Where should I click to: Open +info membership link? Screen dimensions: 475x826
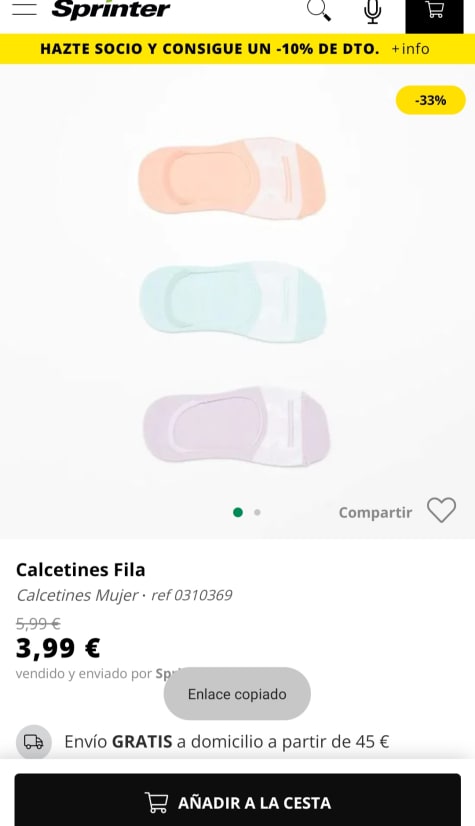click(410, 49)
